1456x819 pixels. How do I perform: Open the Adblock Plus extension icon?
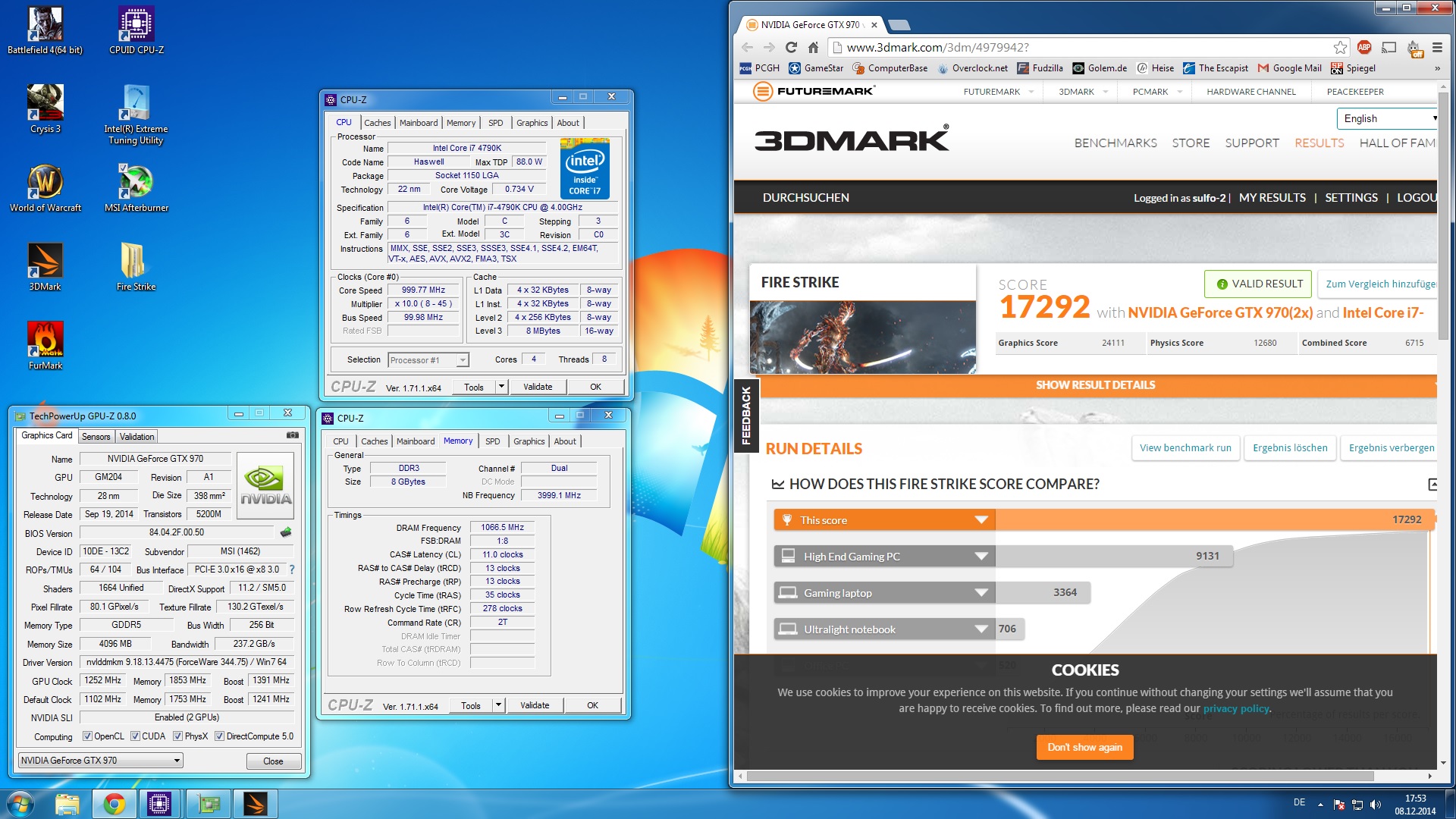click(1364, 47)
